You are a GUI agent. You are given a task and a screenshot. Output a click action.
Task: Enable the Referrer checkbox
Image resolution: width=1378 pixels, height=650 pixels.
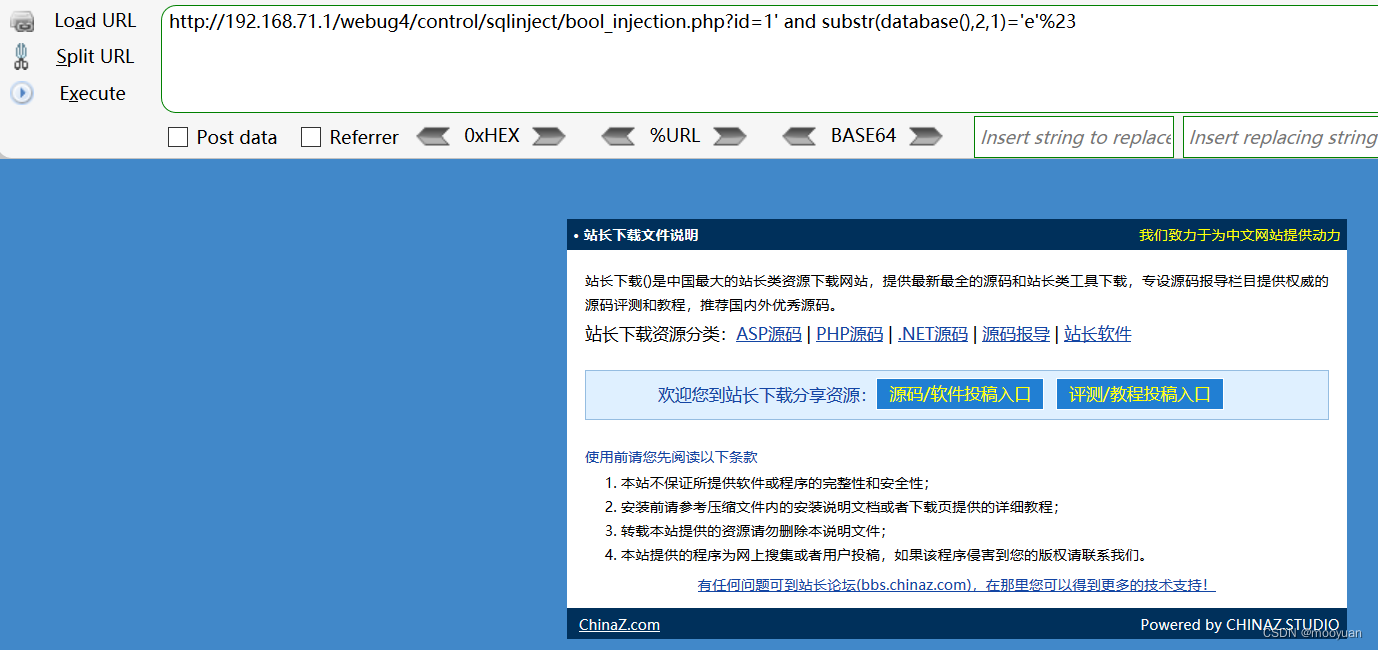(x=311, y=137)
